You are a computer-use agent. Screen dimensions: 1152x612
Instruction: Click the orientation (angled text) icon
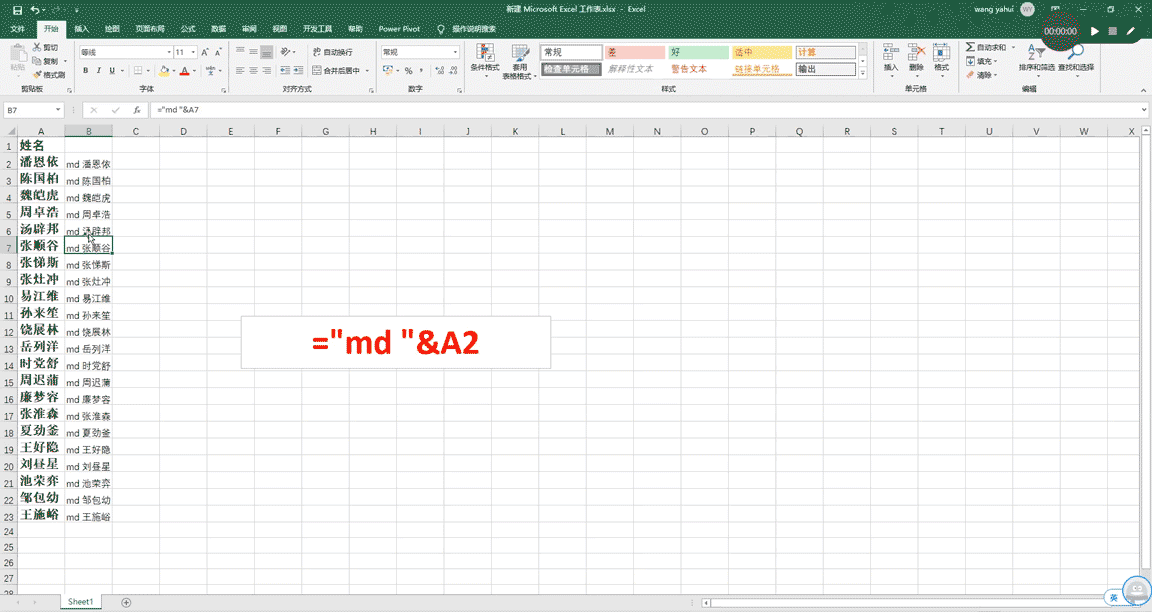click(x=285, y=52)
